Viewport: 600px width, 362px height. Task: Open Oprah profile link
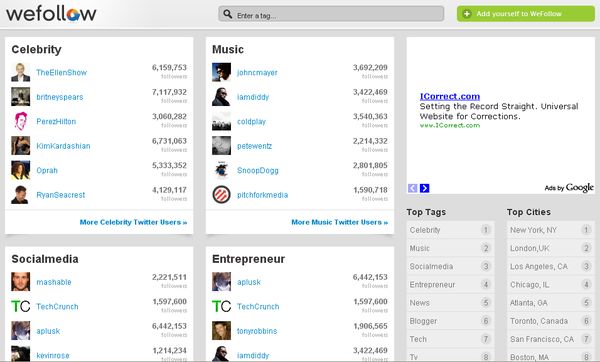pos(47,170)
